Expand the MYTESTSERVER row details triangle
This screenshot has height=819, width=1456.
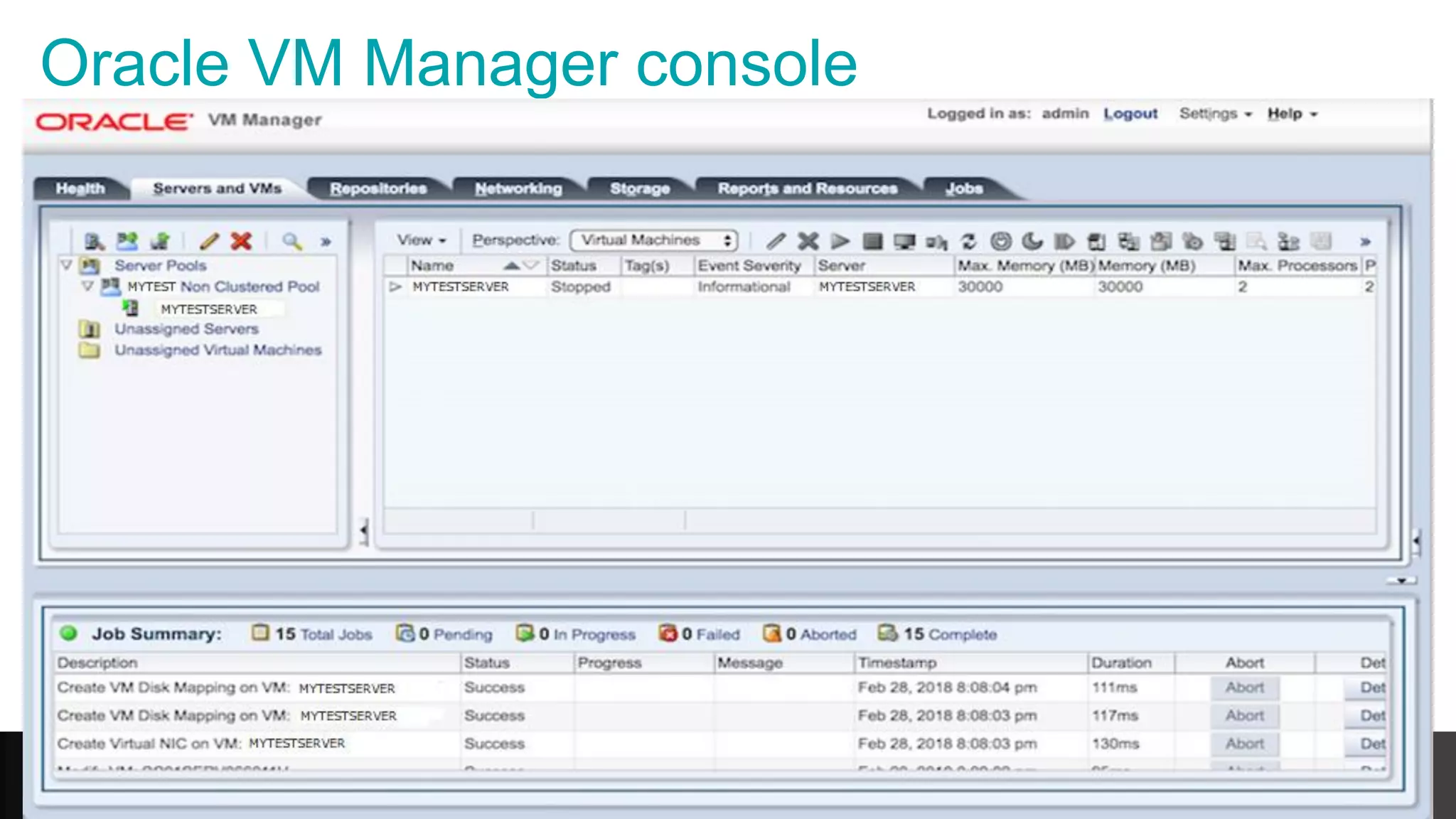pos(396,287)
